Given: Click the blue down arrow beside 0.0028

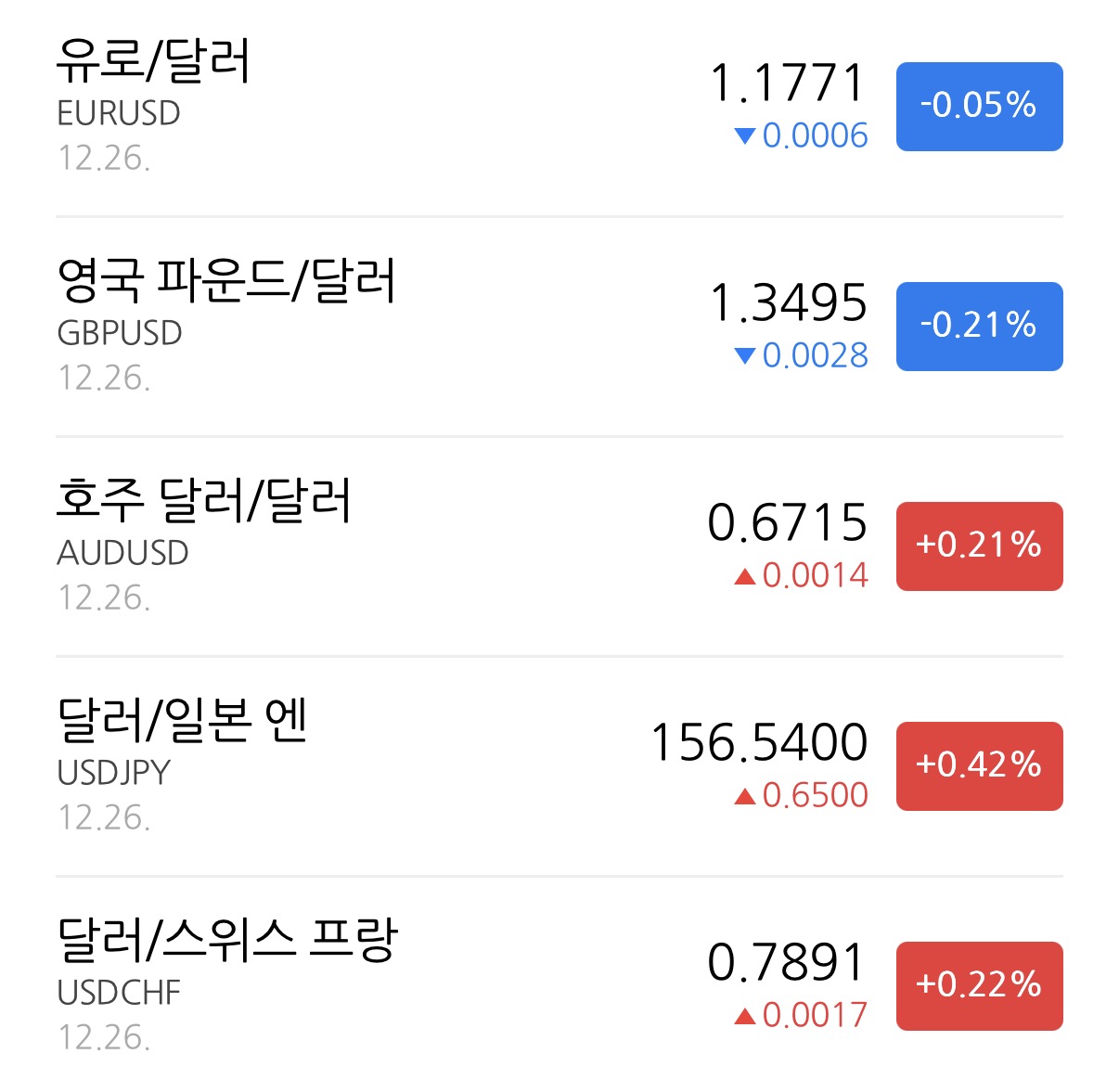Looking at the screenshot, I should 744,356.
